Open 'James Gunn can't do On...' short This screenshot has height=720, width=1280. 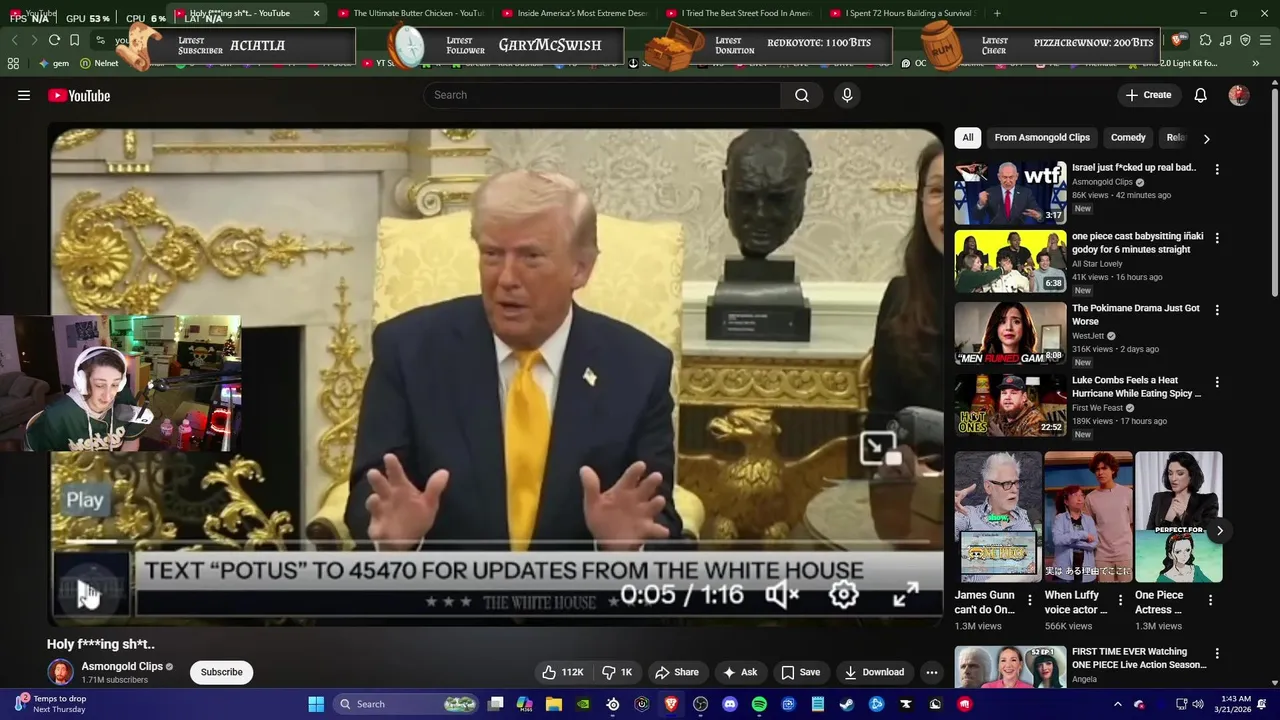[998, 517]
